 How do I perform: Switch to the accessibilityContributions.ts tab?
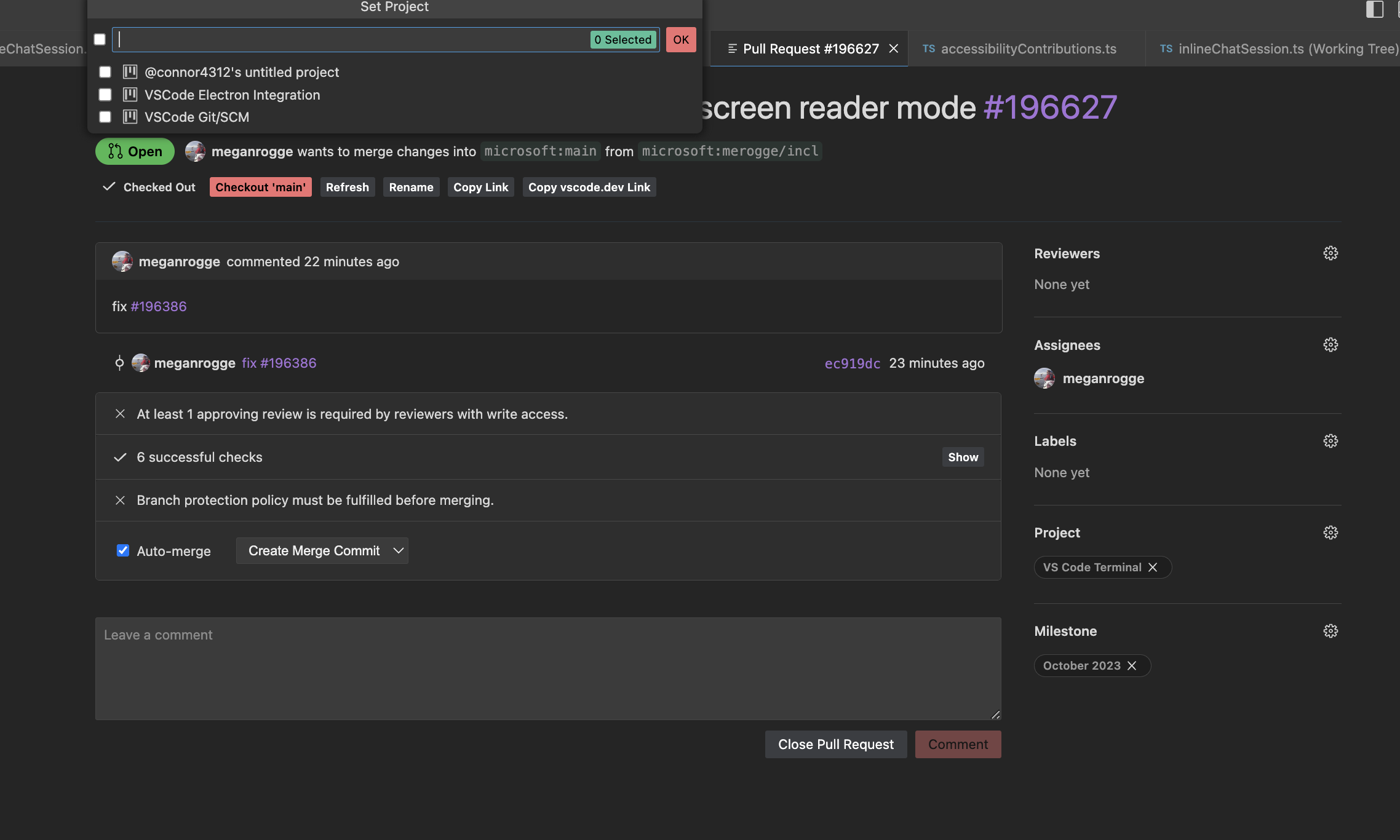[1028, 49]
